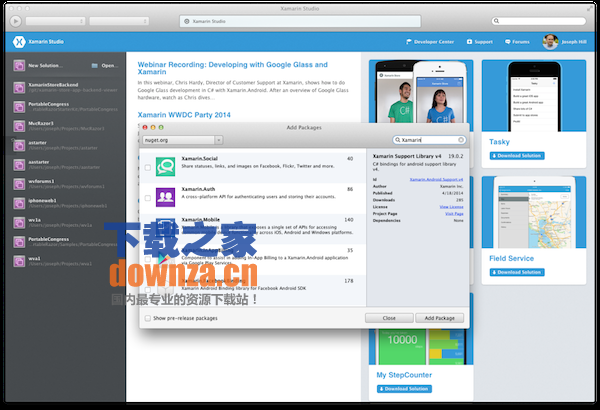Click the magnifier icon in Add Packages search
Image resolution: width=600 pixels, height=410 pixels.
pyautogui.click(x=398, y=140)
